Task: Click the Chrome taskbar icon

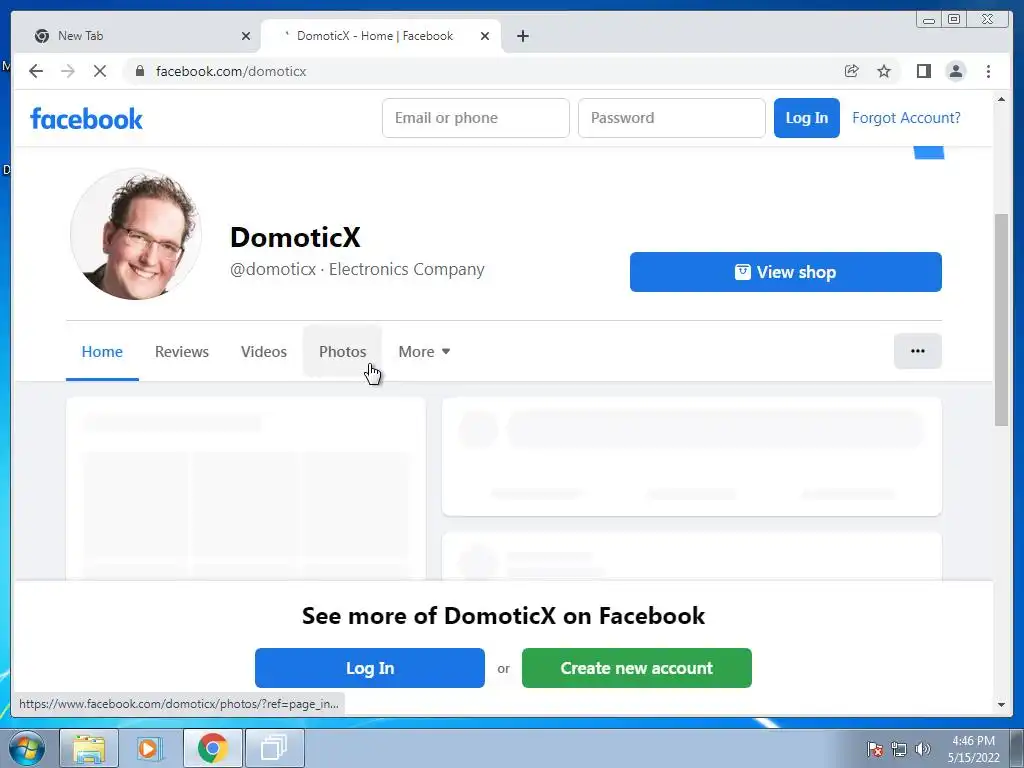Action: [x=212, y=748]
